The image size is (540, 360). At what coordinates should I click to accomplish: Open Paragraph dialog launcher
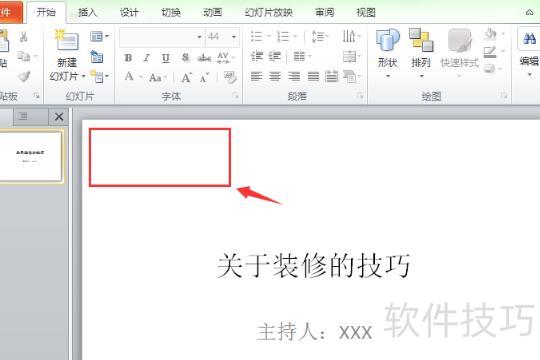click(361, 96)
